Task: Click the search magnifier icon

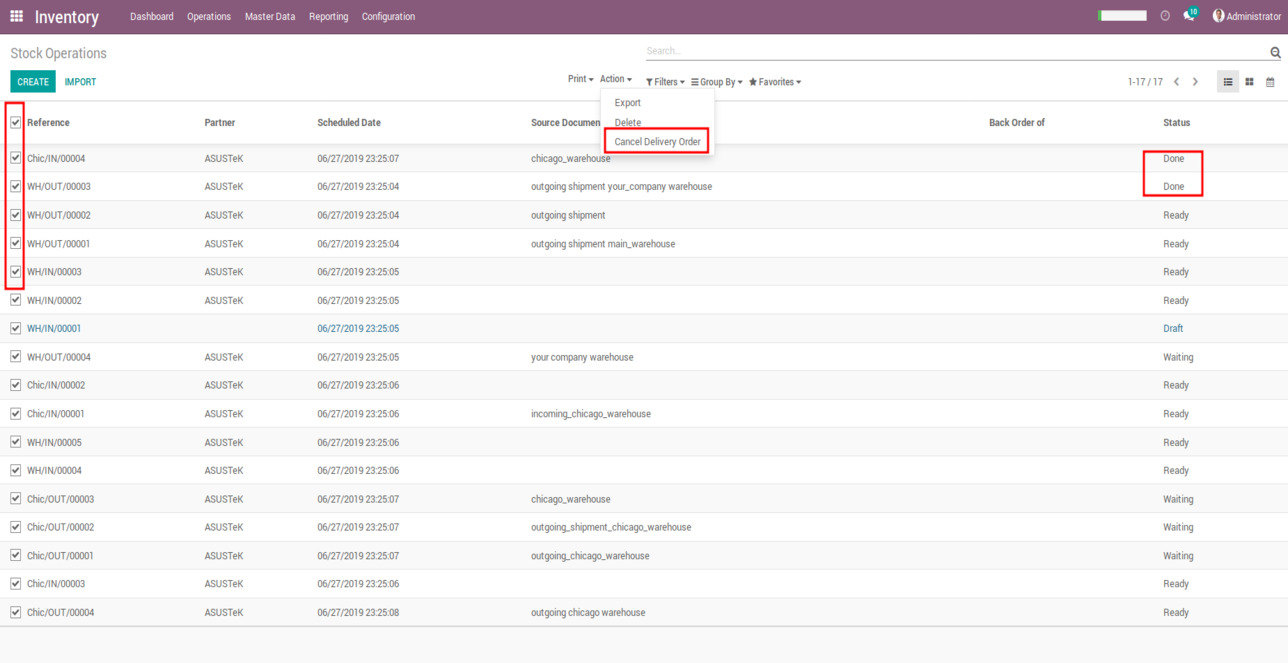Action: click(x=1275, y=53)
